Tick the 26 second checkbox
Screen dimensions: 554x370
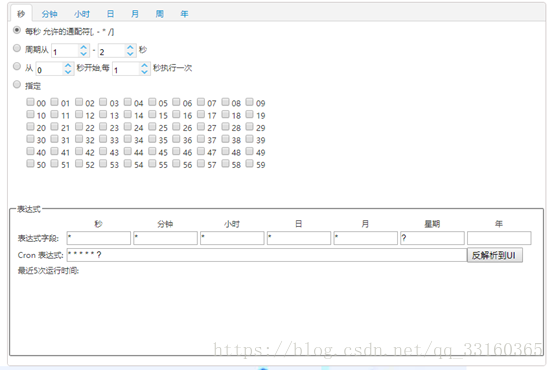coord(177,127)
